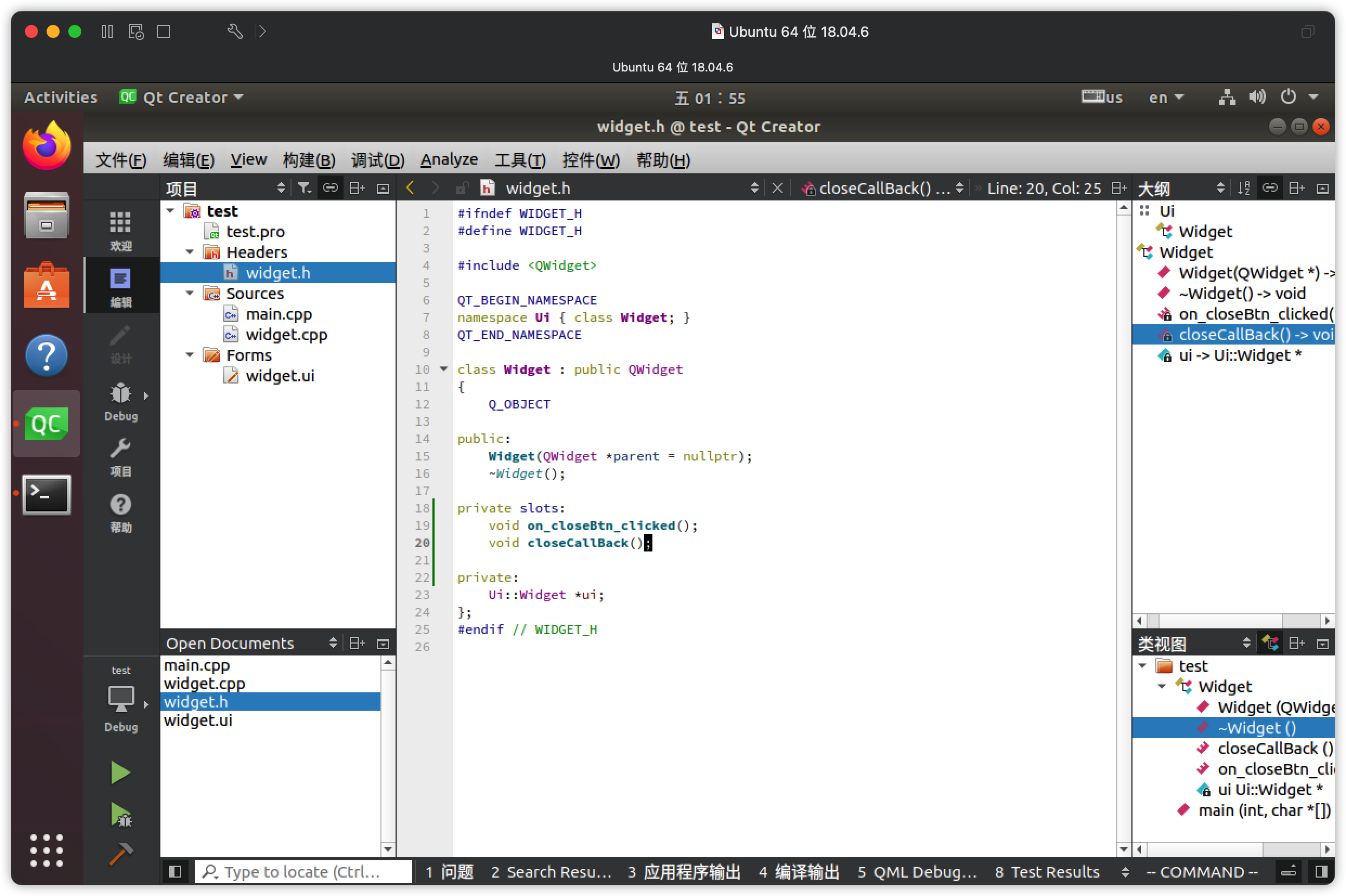Screen dimensions: 1346x896
Task: Open the Analyze menu
Action: pyautogui.click(x=449, y=159)
